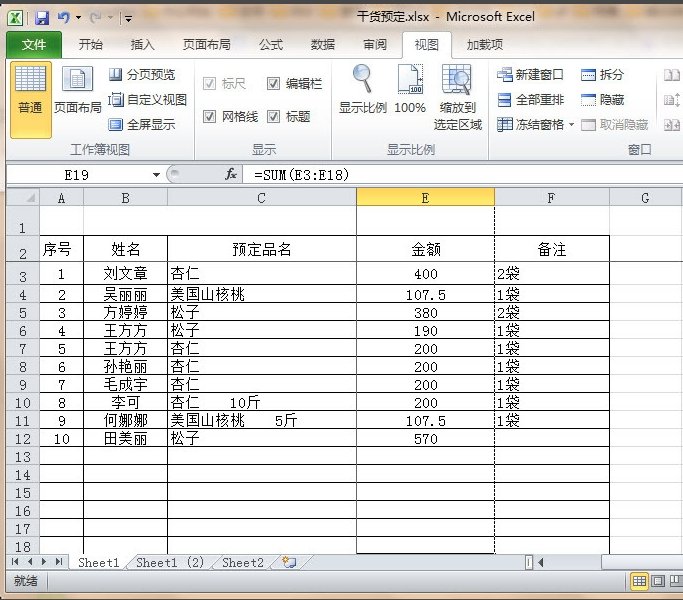Select column E header
Viewport: 683px width, 600px height.
(x=426, y=197)
